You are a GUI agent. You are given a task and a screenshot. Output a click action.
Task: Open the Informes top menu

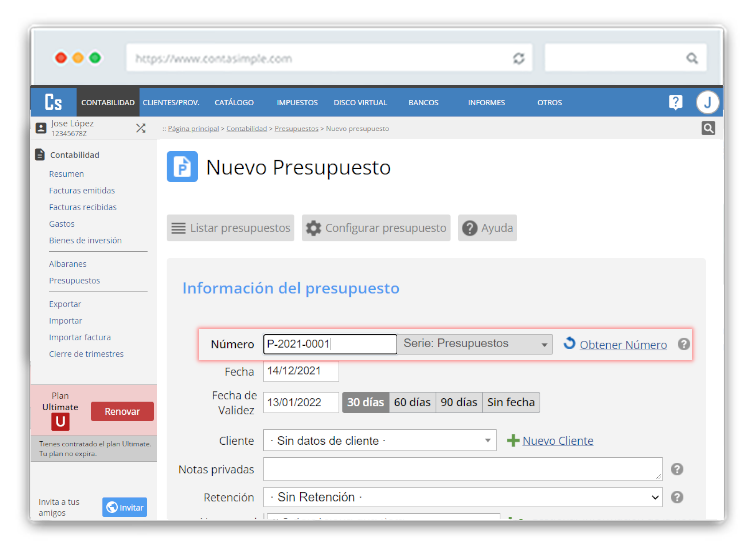[486, 102]
